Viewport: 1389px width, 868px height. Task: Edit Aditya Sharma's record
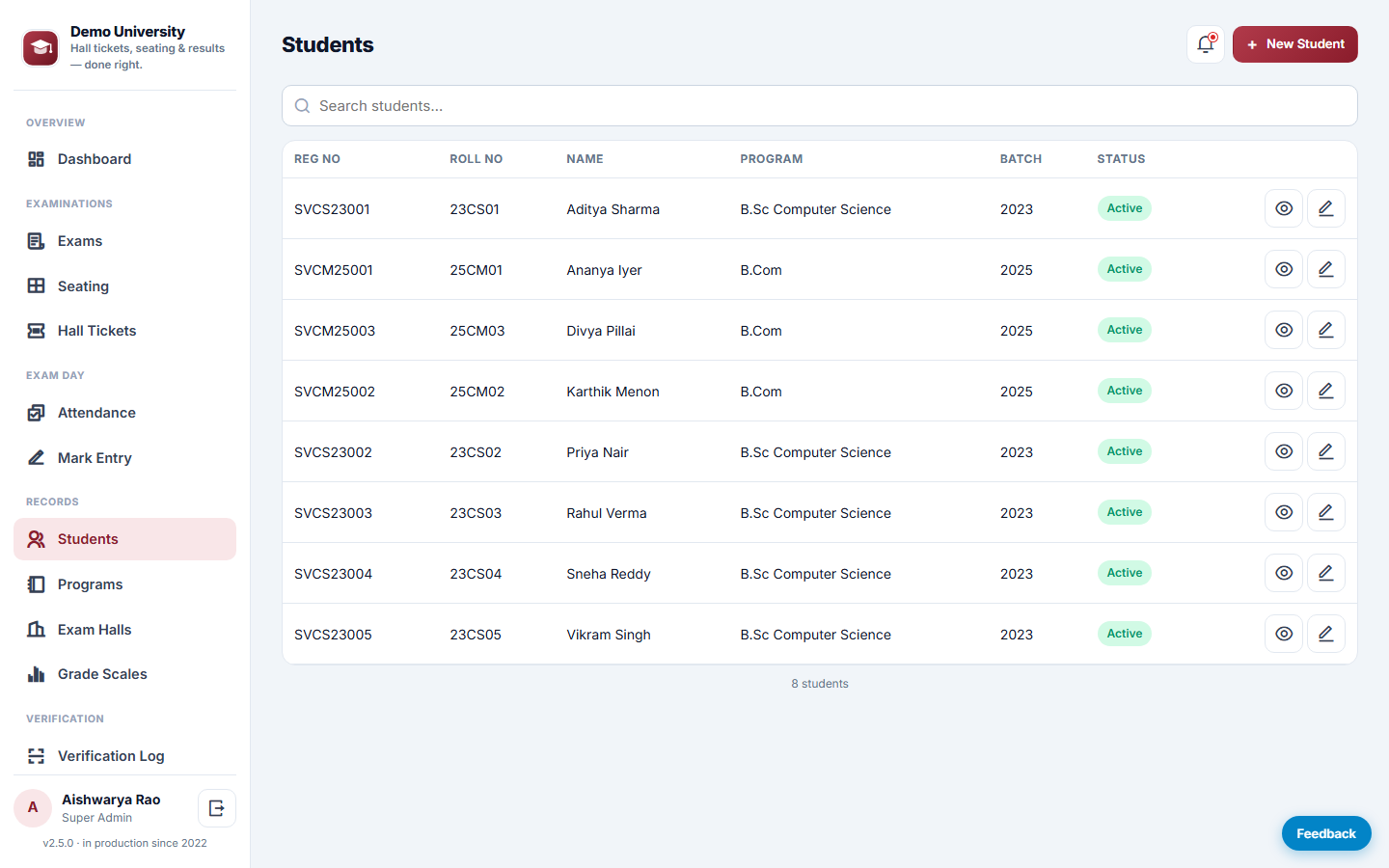point(1326,208)
